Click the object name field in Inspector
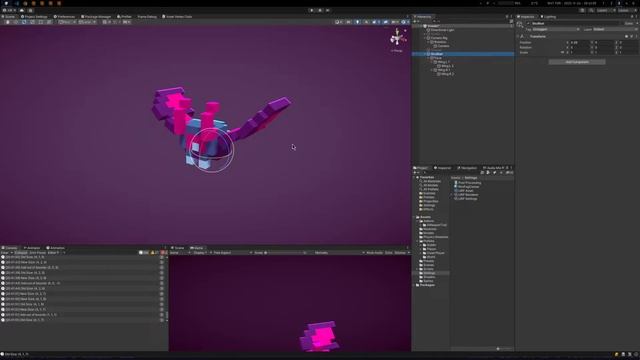The height and width of the screenshot is (360, 640). point(576,24)
